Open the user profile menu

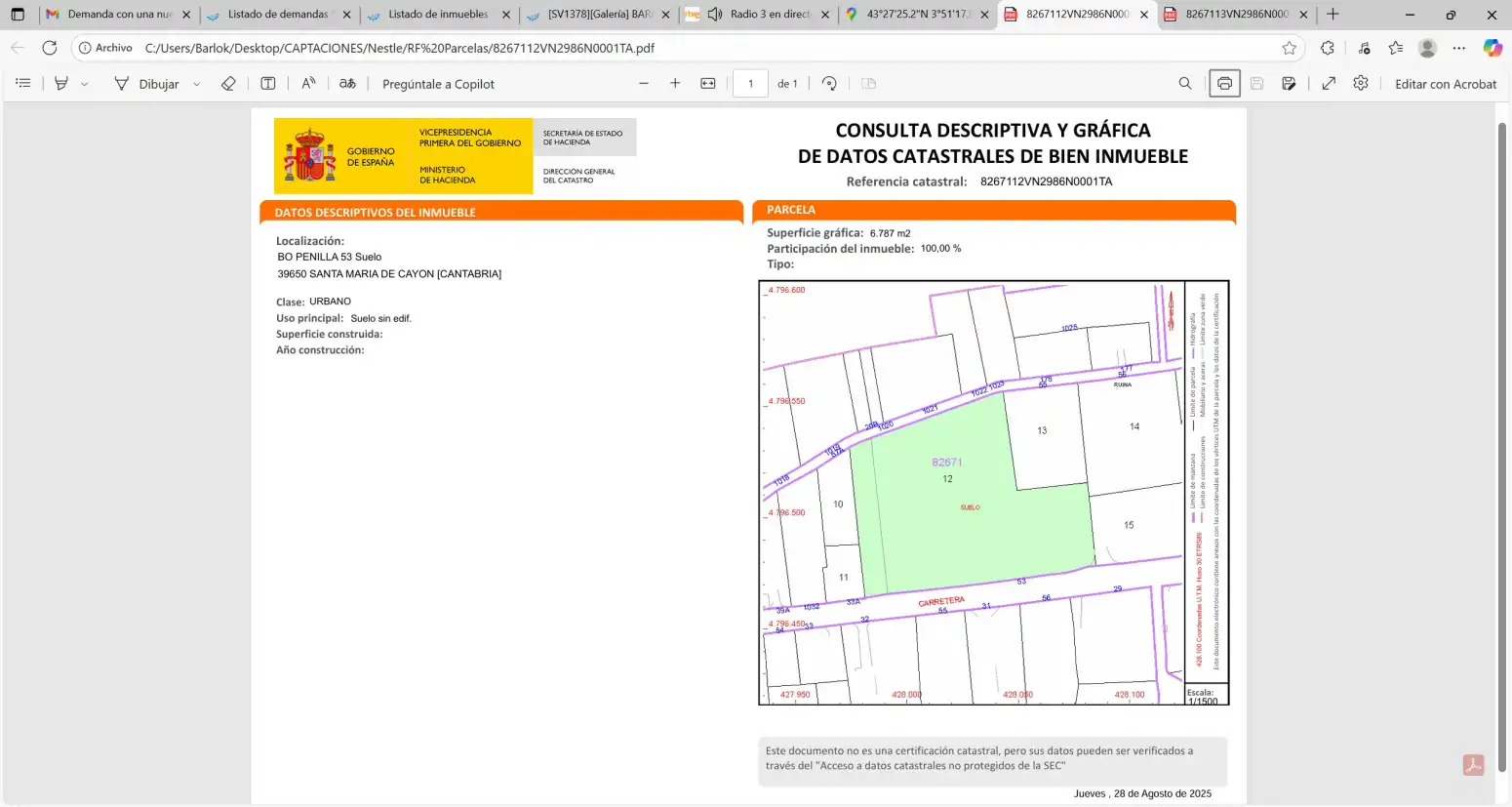(1428, 48)
